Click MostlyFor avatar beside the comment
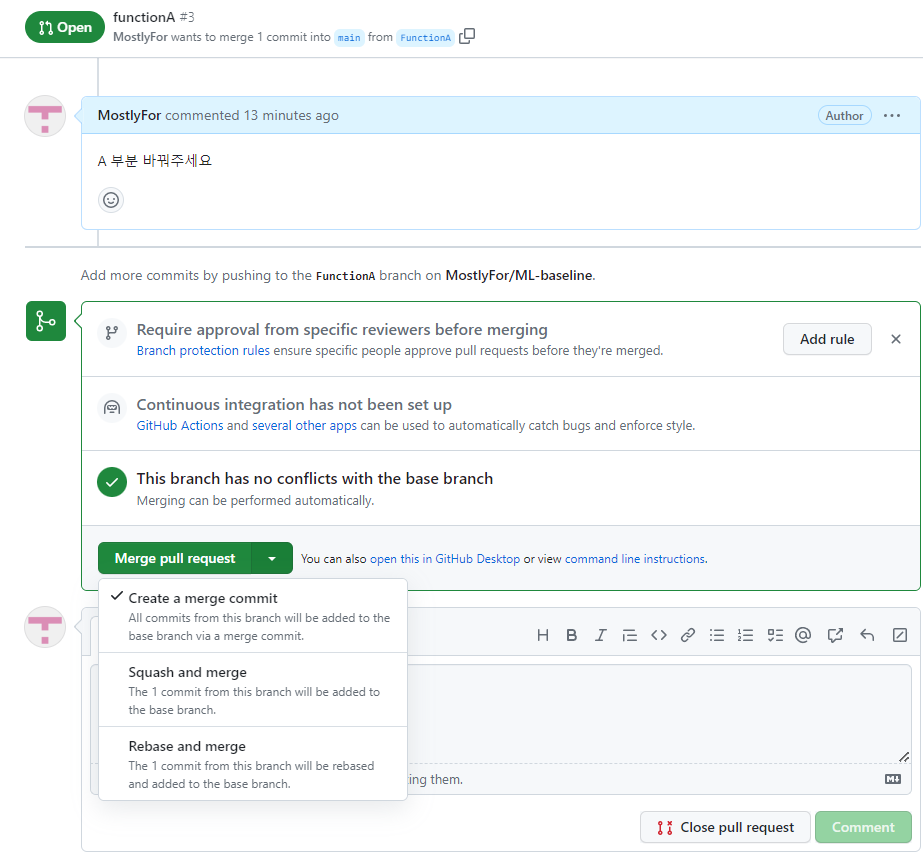Viewport: 923px width, 855px height. [x=45, y=116]
